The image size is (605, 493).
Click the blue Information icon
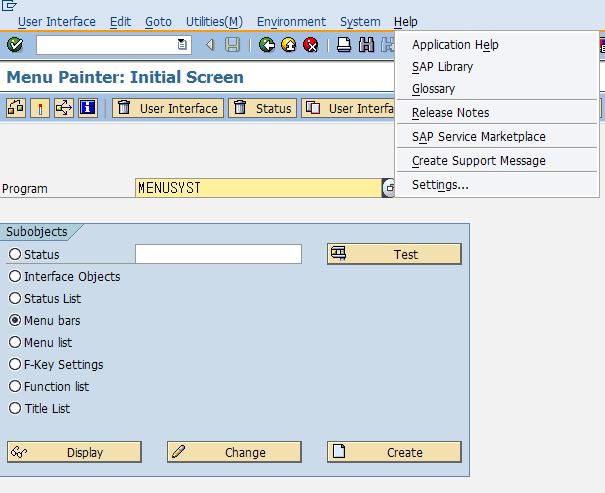coord(88,108)
